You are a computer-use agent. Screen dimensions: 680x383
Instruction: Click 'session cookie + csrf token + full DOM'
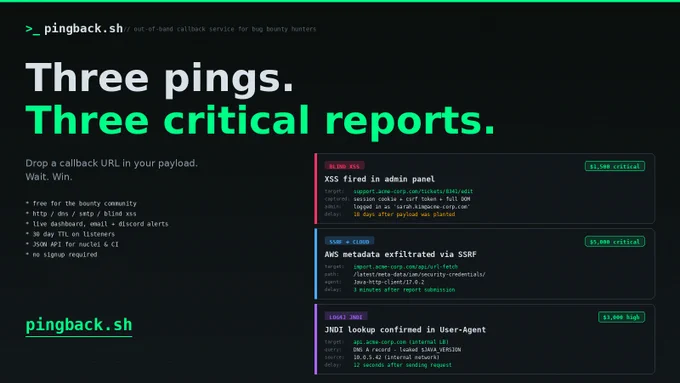[412, 199]
